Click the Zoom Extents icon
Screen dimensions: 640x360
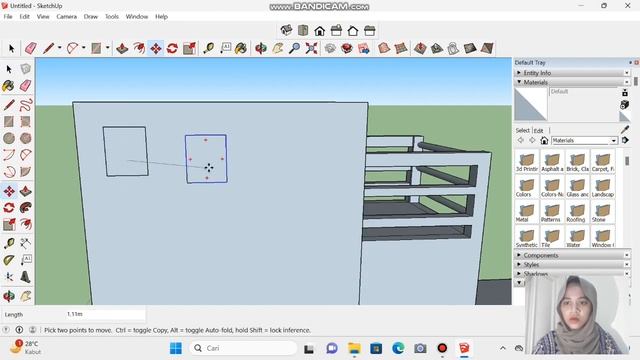[x=311, y=48]
